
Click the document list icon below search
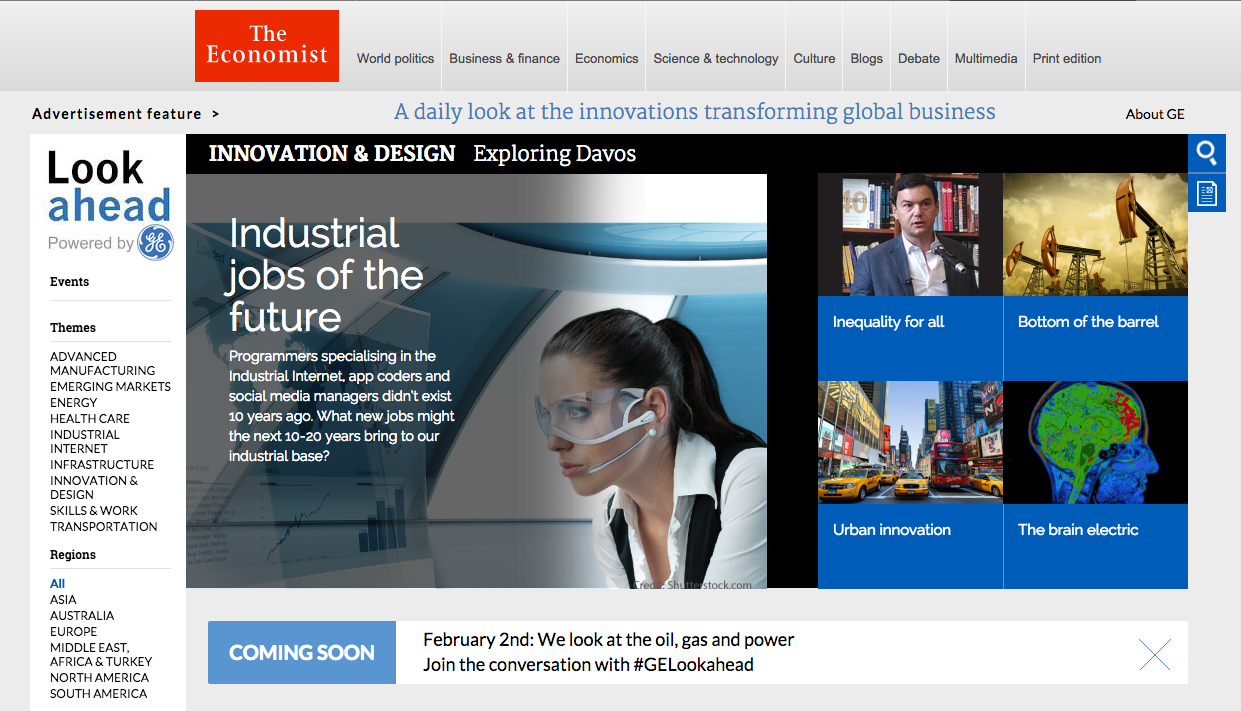[1207, 193]
